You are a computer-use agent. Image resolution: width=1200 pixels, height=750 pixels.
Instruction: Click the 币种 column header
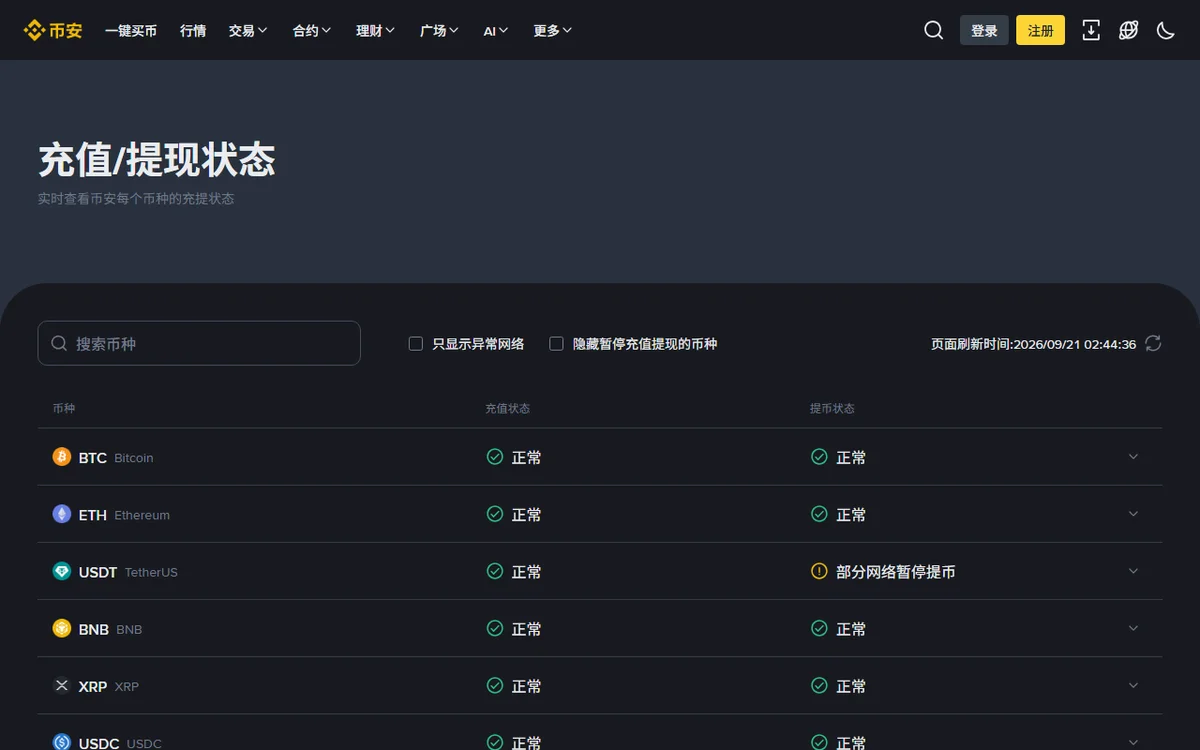pyautogui.click(x=64, y=408)
